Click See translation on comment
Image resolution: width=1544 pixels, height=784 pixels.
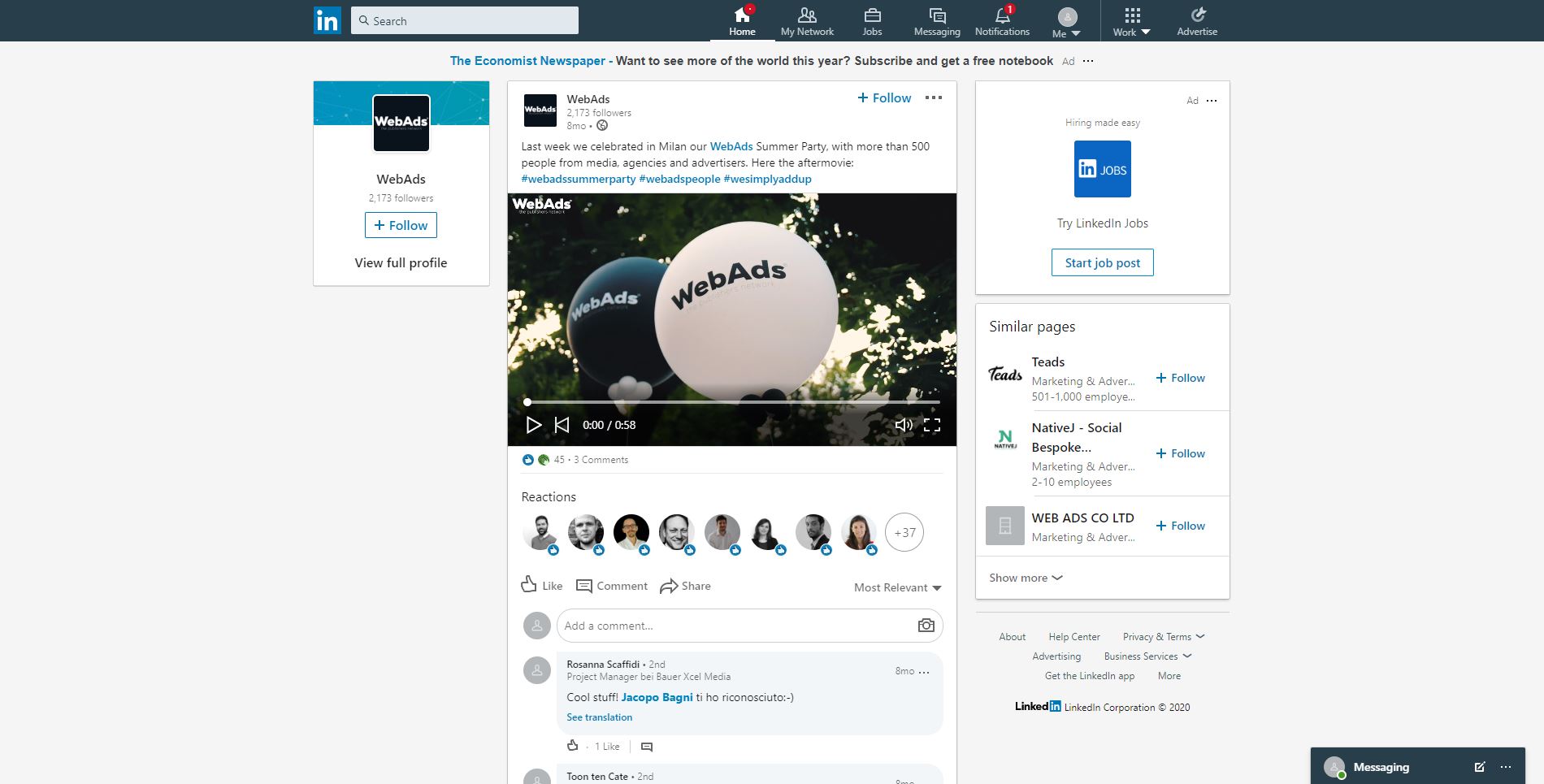point(599,717)
